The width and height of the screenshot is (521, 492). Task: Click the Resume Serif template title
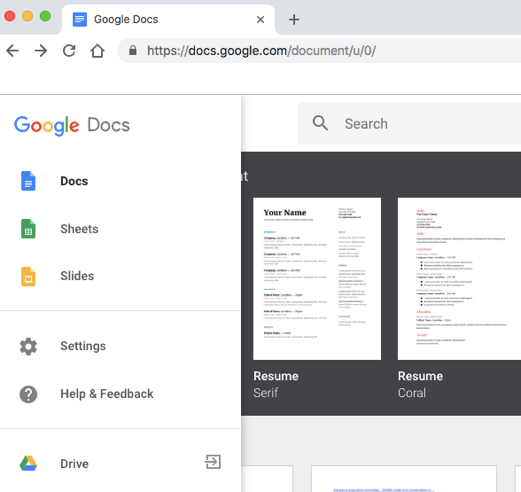[276, 384]
